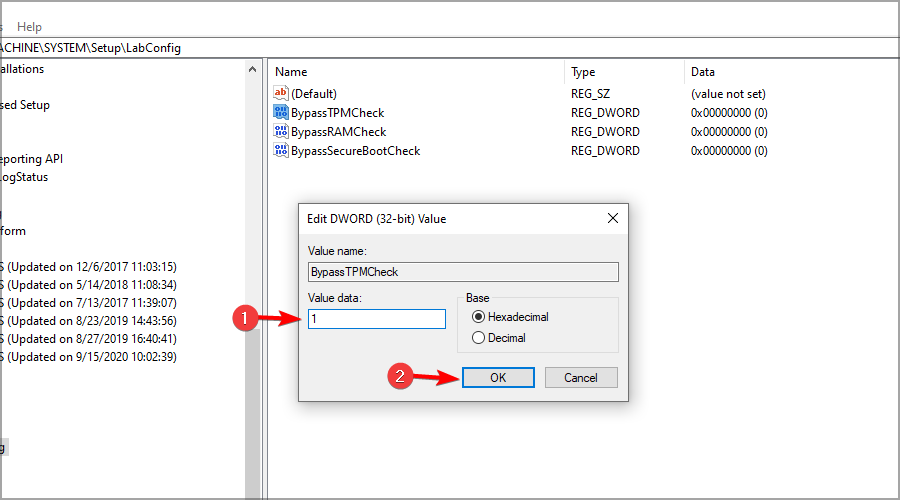Cancel the Edit DWORD dialog
The image size is (900, 500).
tap(580, 378)
